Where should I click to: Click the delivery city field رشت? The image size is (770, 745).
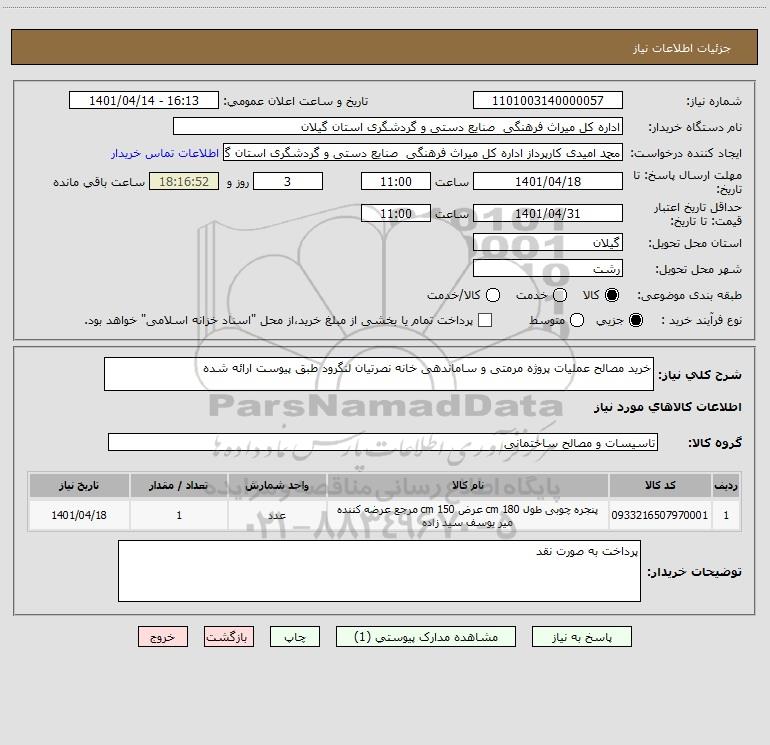coord(548,269)
